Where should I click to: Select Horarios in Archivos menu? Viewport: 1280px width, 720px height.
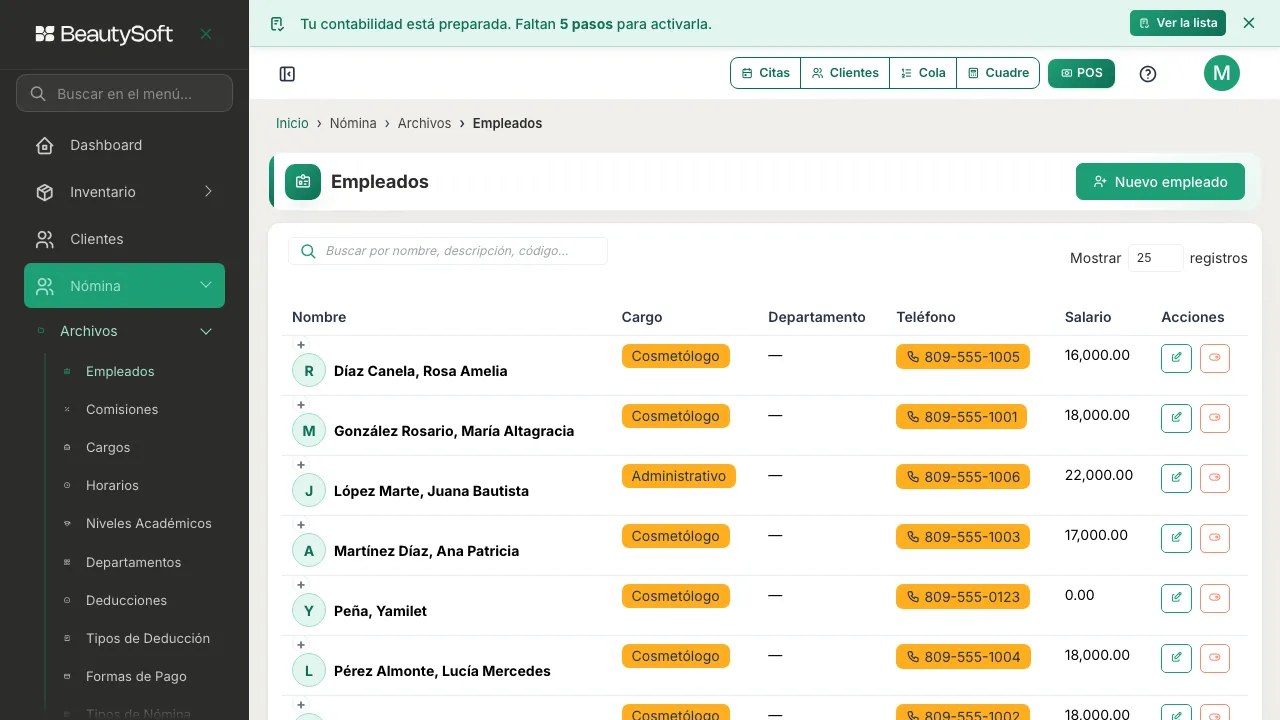[x=112, y=485]
